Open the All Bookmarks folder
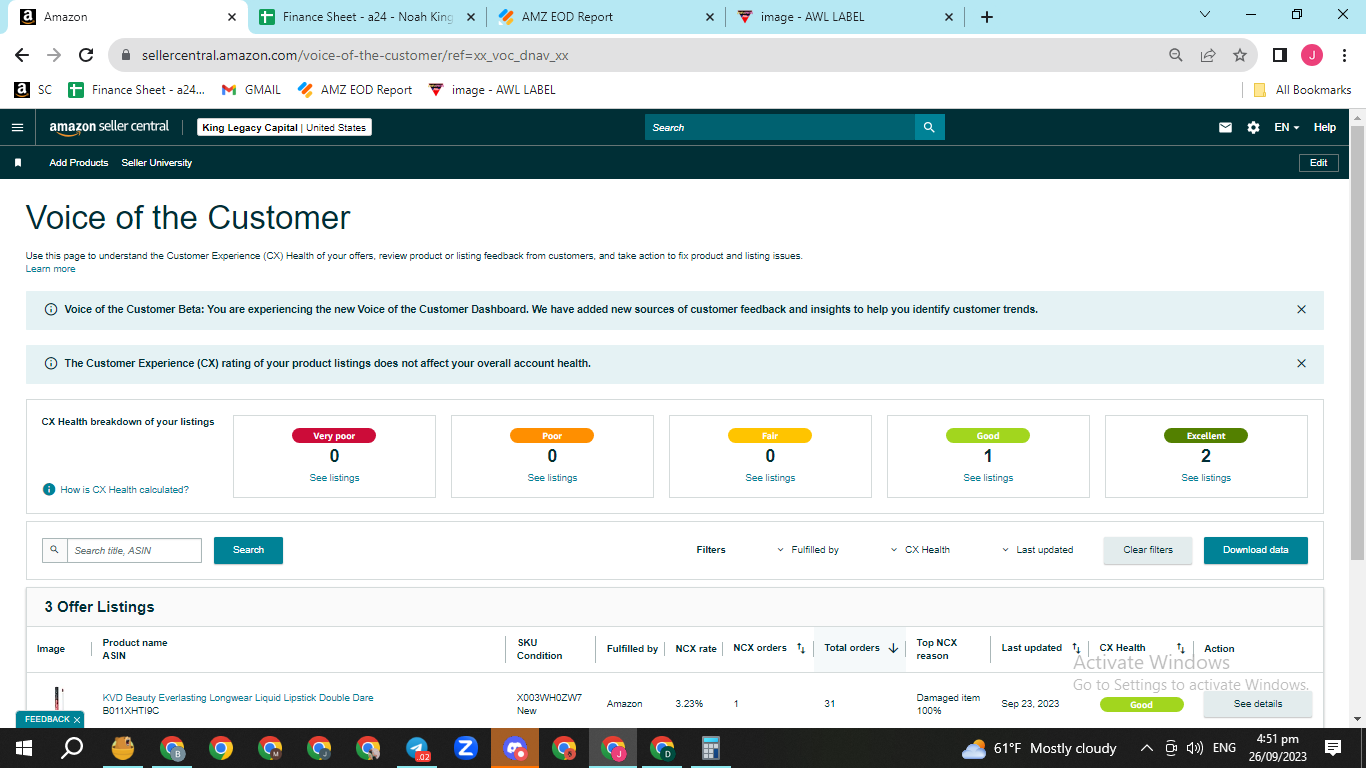Screen dimensions: 1366x768 tap(1302, 90)
